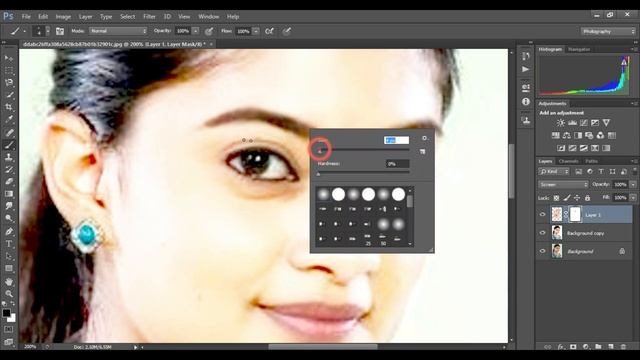Screen dimensions: 640x360
Task: Open the Window menu
Action: point(209,17)
